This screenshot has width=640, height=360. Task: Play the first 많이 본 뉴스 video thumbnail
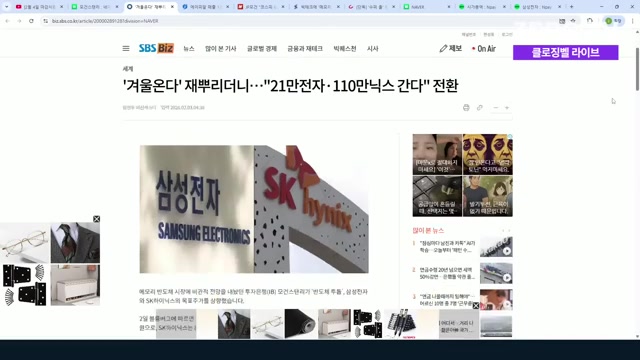pyautogui.click(x=496, y=247)
